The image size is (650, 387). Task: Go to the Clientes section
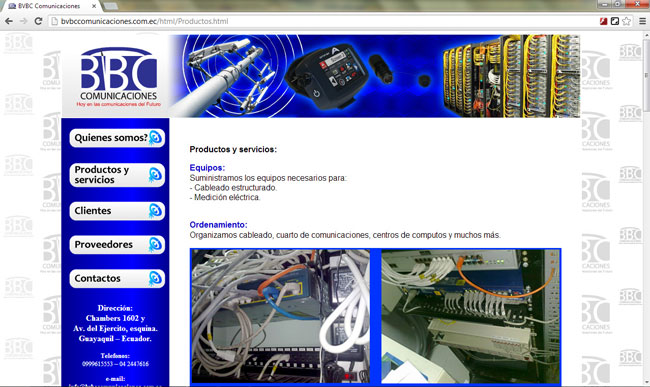coord(117,211)
